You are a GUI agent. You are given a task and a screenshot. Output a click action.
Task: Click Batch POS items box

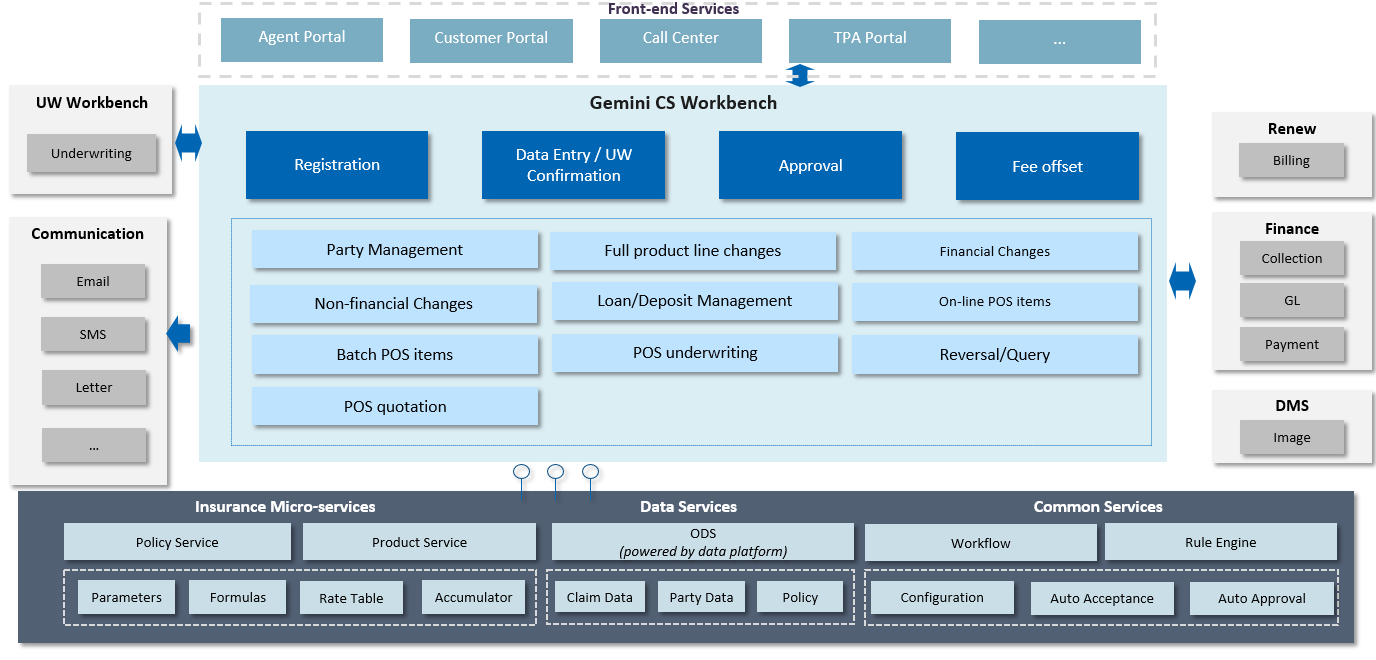tap(395, 355)
